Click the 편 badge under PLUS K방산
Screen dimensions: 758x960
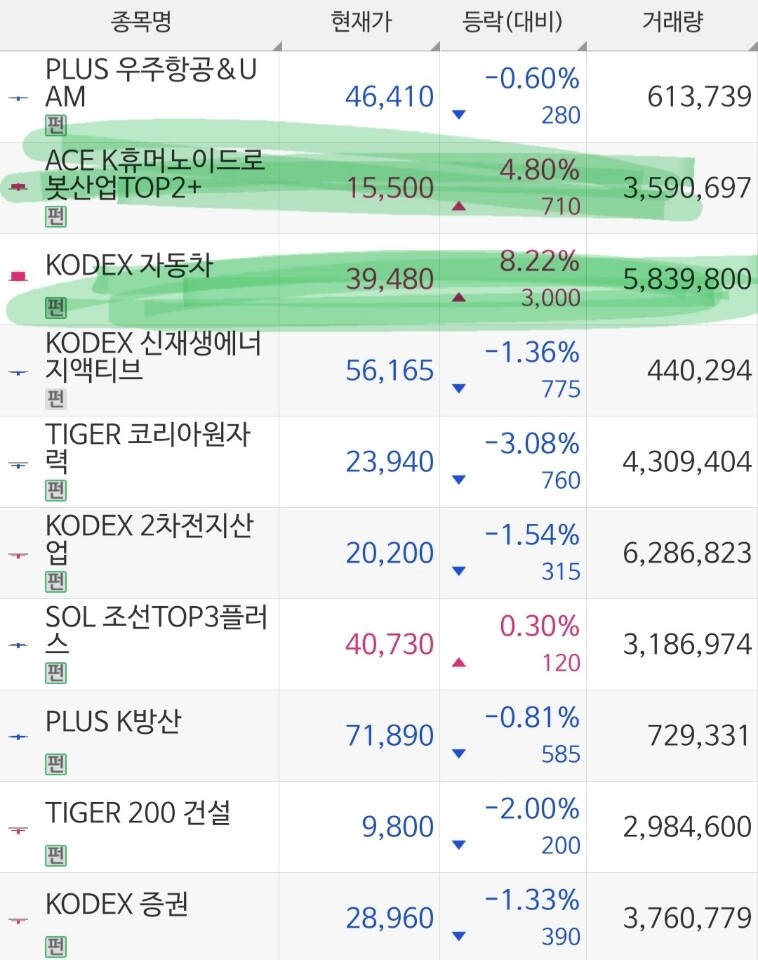tap(55, 764)
